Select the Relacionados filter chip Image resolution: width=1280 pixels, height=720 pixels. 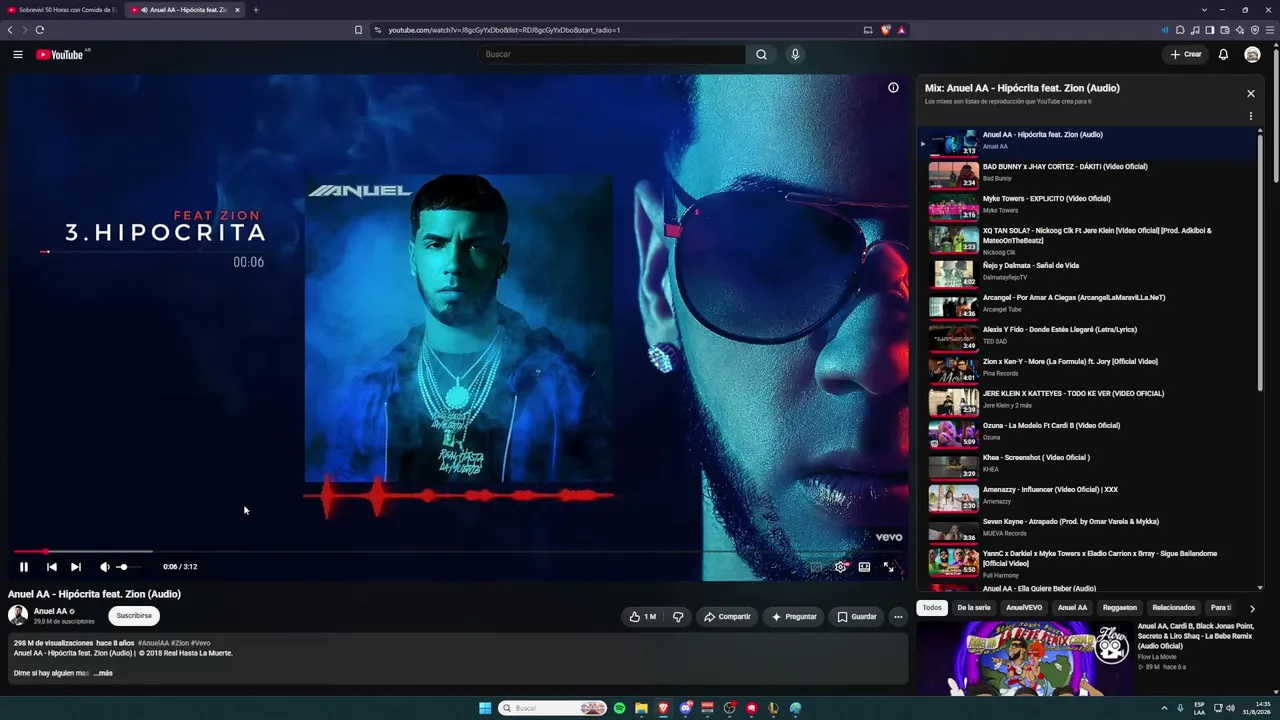[1174, 608]
